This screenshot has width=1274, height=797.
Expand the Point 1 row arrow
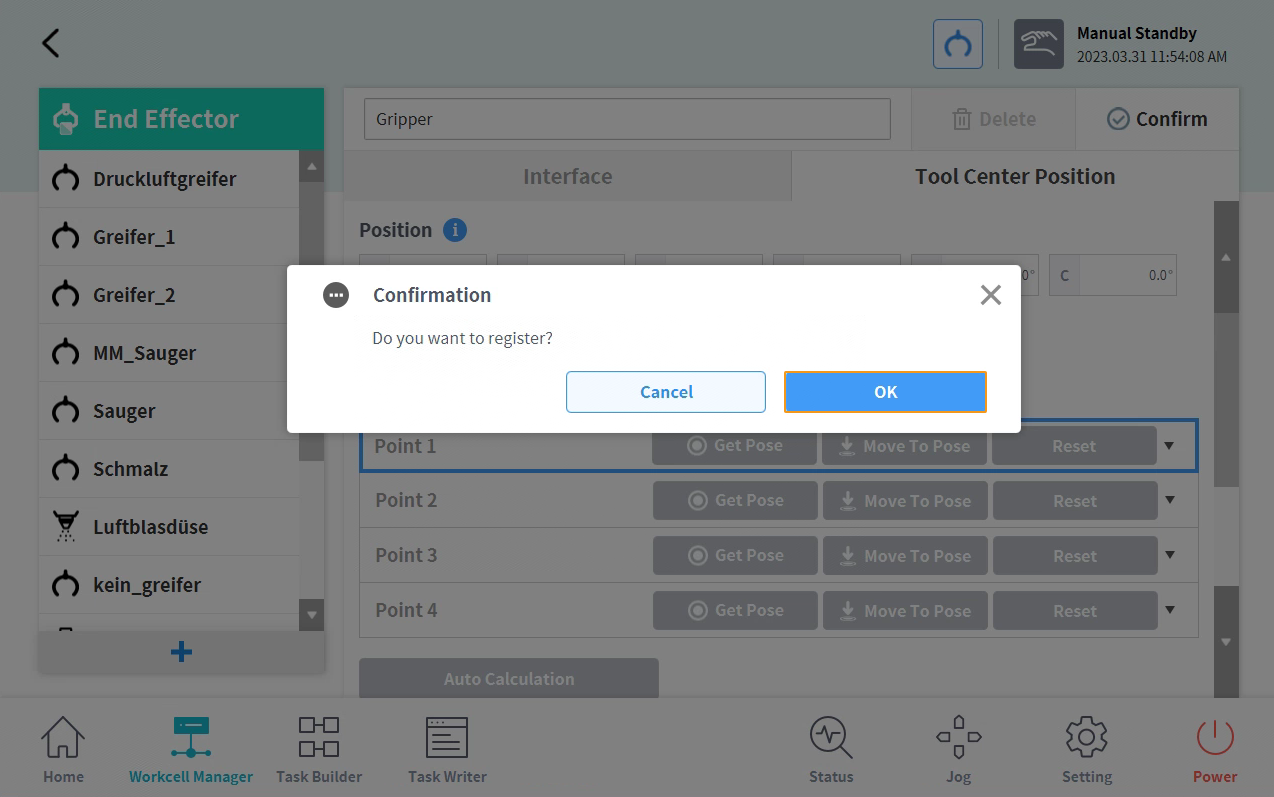click(1169, 446)
